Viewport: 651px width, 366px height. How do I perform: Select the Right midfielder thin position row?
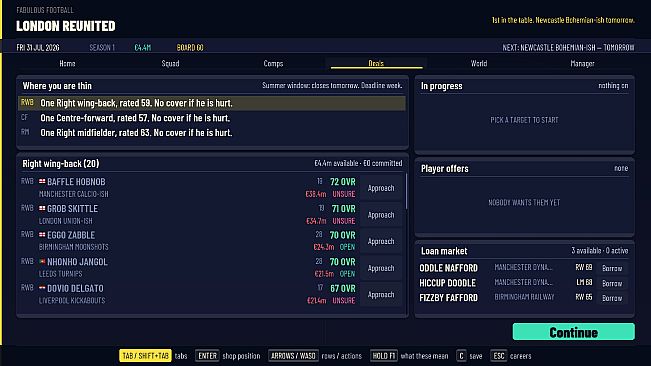coord(212,133)
